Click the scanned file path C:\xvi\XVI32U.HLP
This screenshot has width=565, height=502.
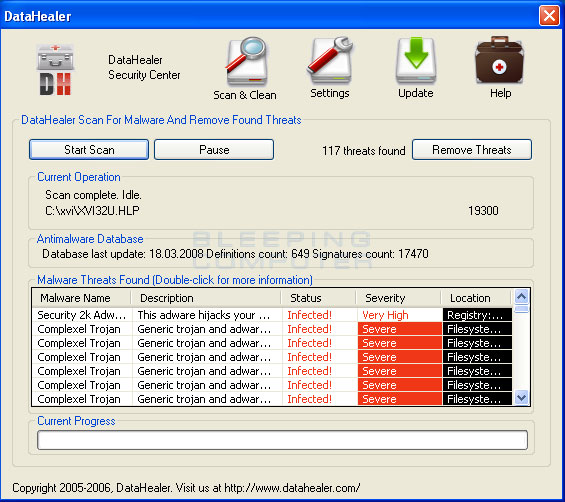click(x=92, y=211)
